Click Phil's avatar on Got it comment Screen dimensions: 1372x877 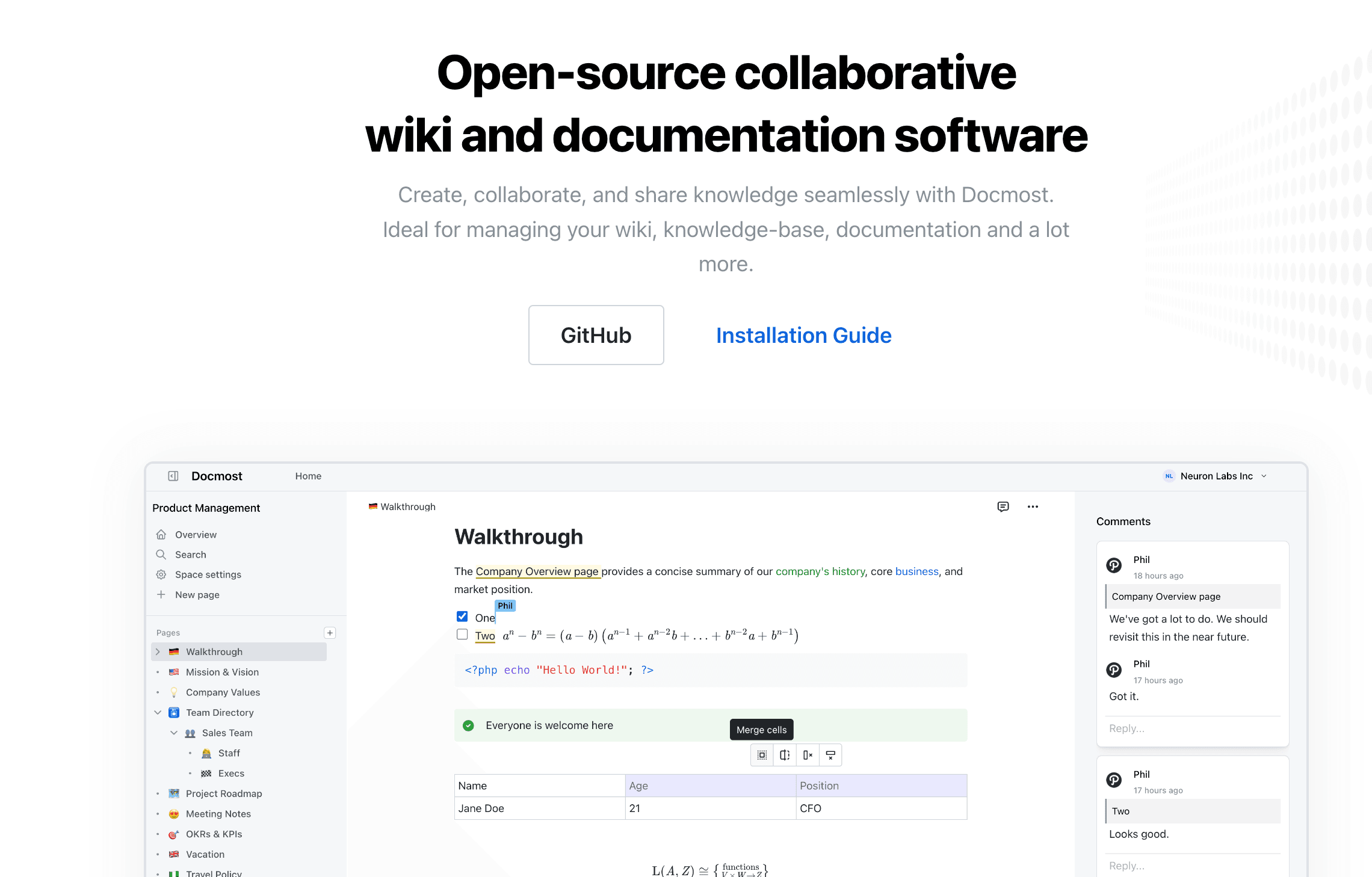pyautogui.click(x=1114, y=670)
